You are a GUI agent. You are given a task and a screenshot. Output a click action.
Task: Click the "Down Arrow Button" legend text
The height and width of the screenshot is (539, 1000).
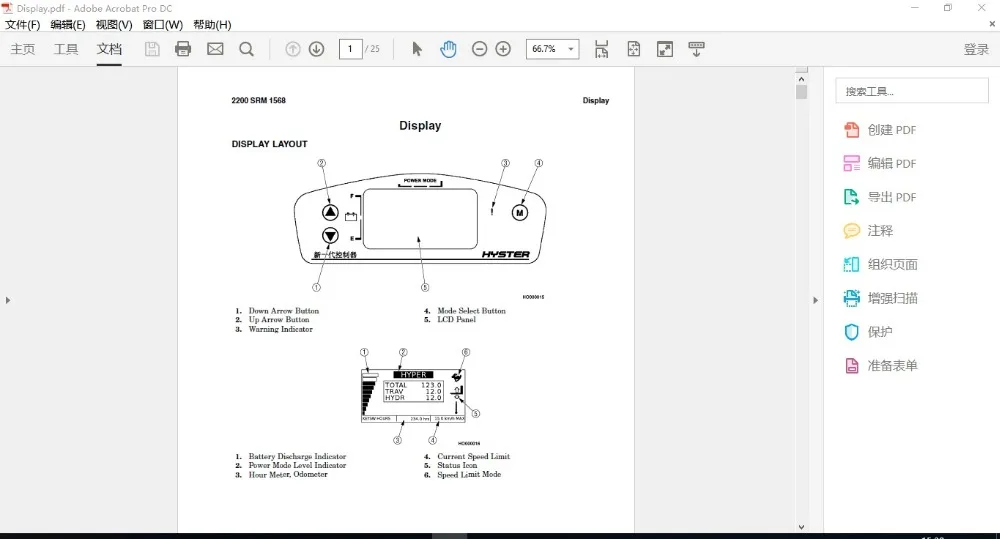tap(284, 311)
